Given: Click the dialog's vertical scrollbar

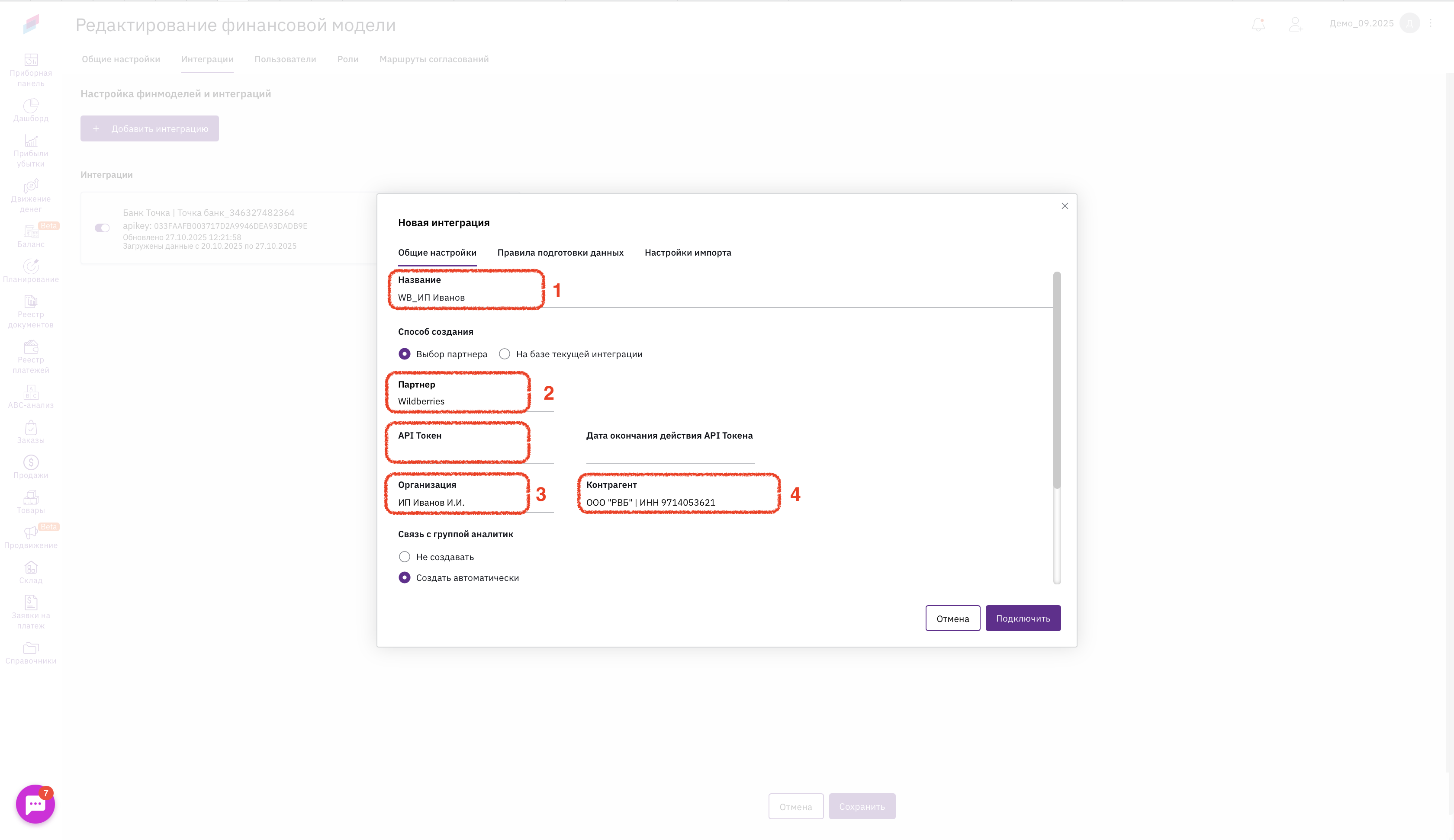Looking at the screenshot, I should pyautogui.click(x=1056, y=381).
